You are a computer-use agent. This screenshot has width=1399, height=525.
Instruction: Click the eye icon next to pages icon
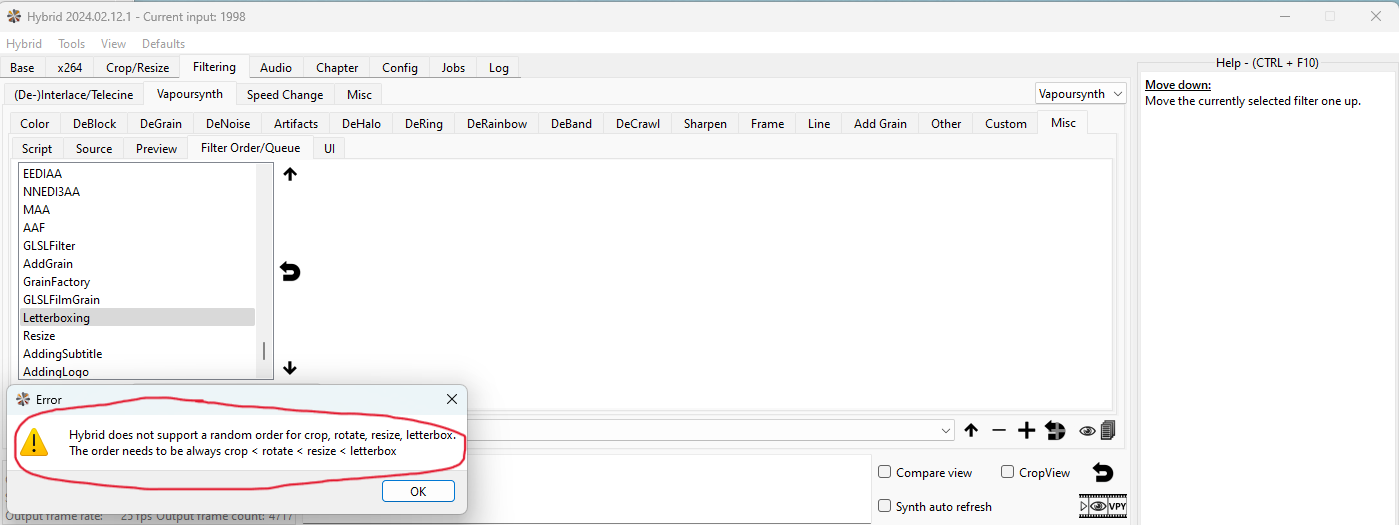coord(1087,431)
